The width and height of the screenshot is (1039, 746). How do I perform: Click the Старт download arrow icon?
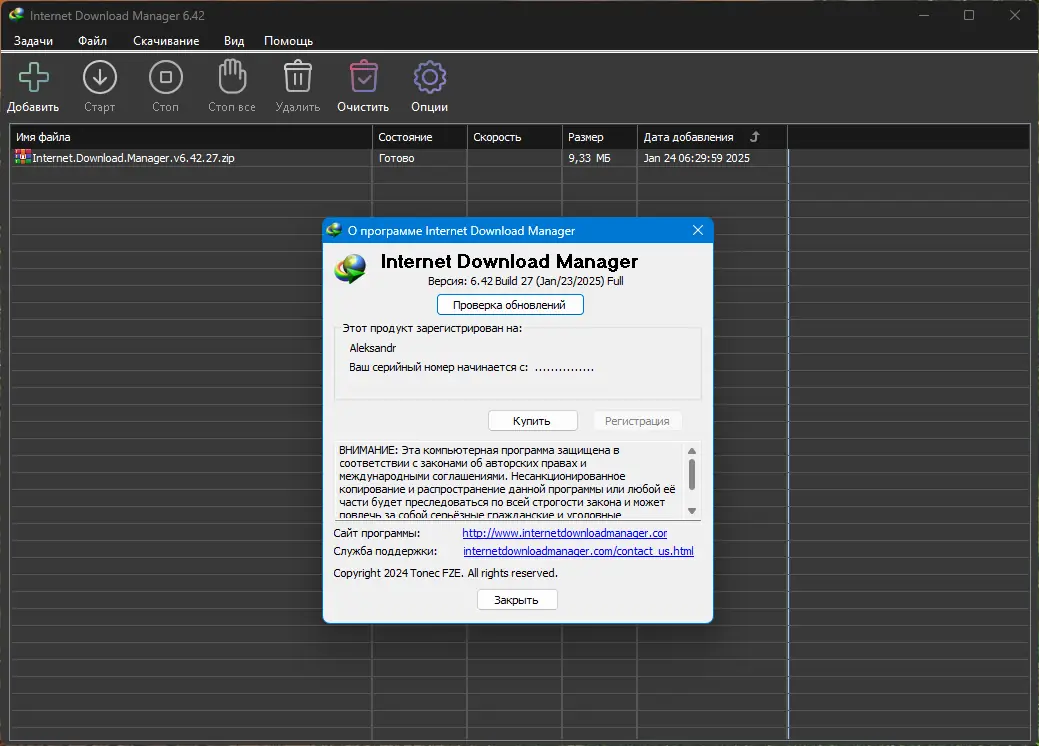click(x=99, y=78)
